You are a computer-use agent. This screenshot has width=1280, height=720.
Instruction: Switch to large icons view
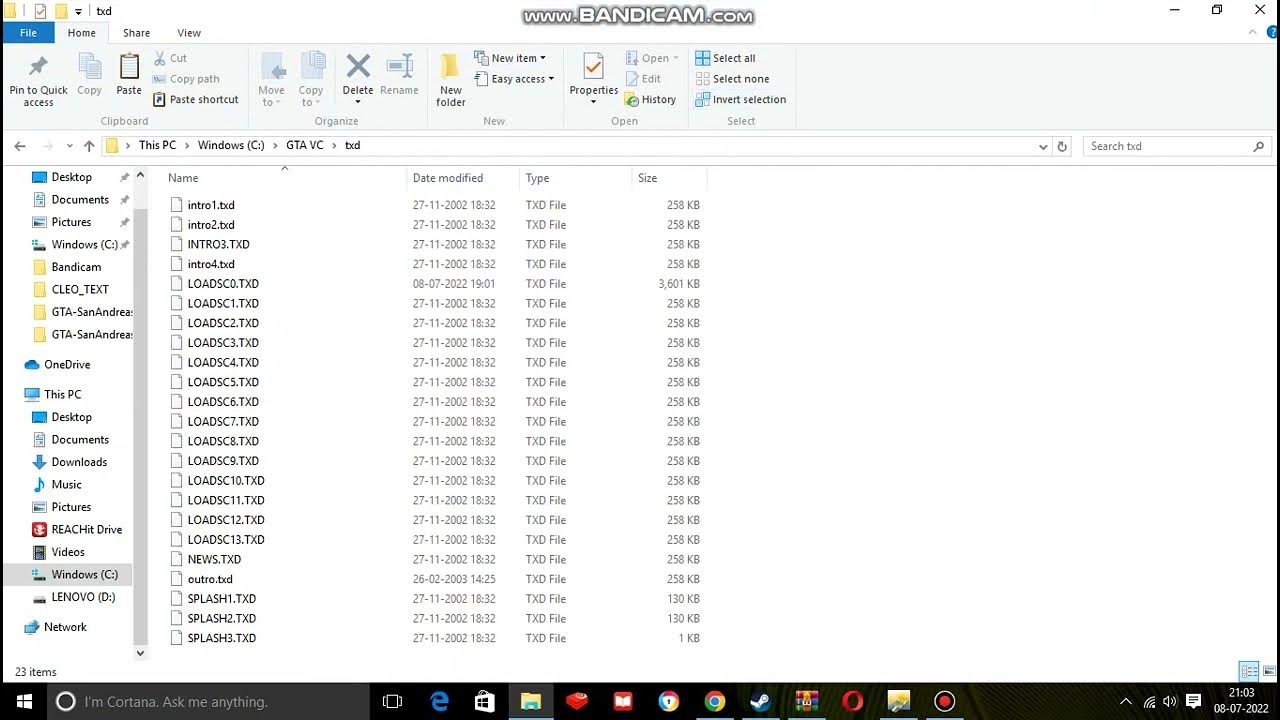click(1269, 671)
